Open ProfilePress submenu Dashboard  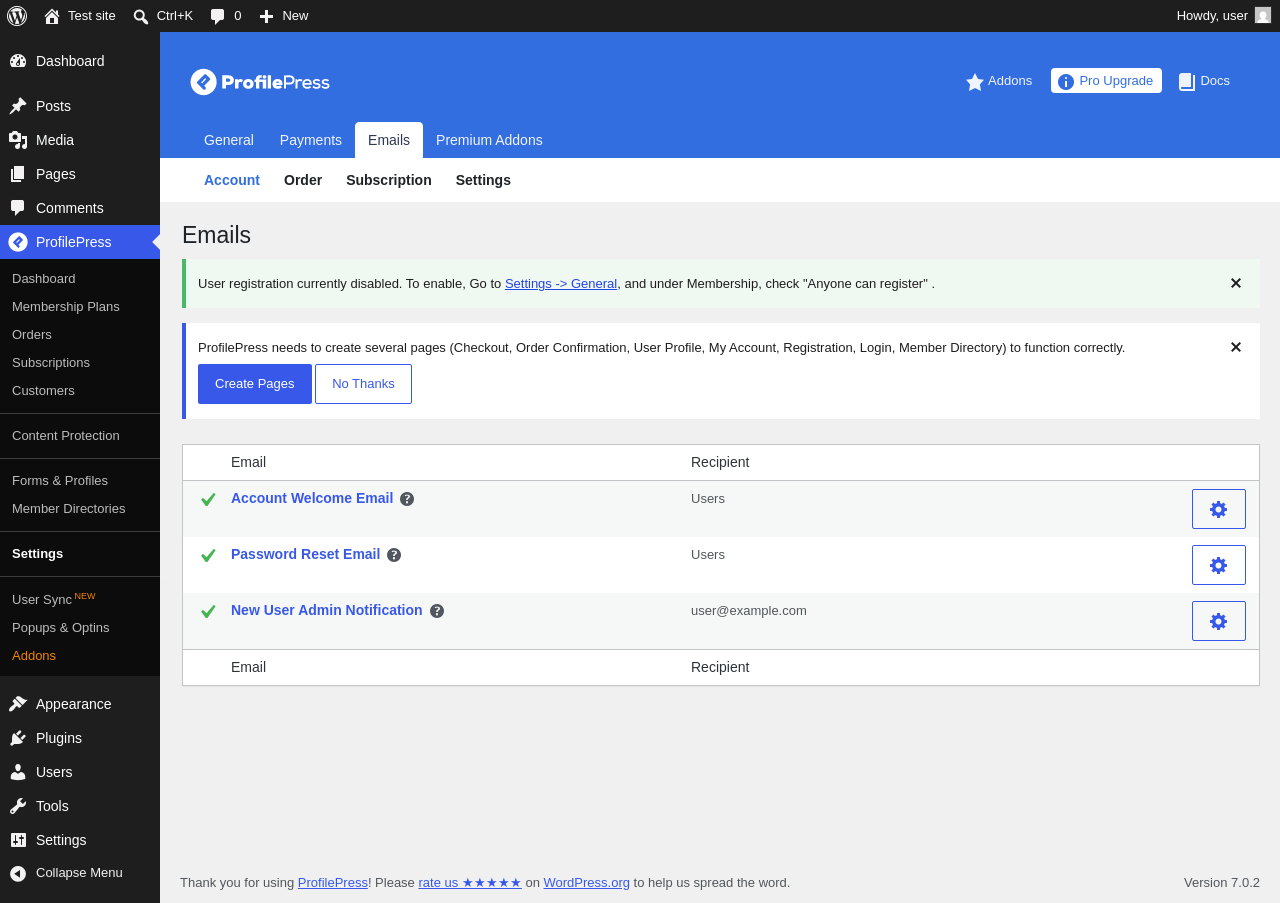(80, 279)
